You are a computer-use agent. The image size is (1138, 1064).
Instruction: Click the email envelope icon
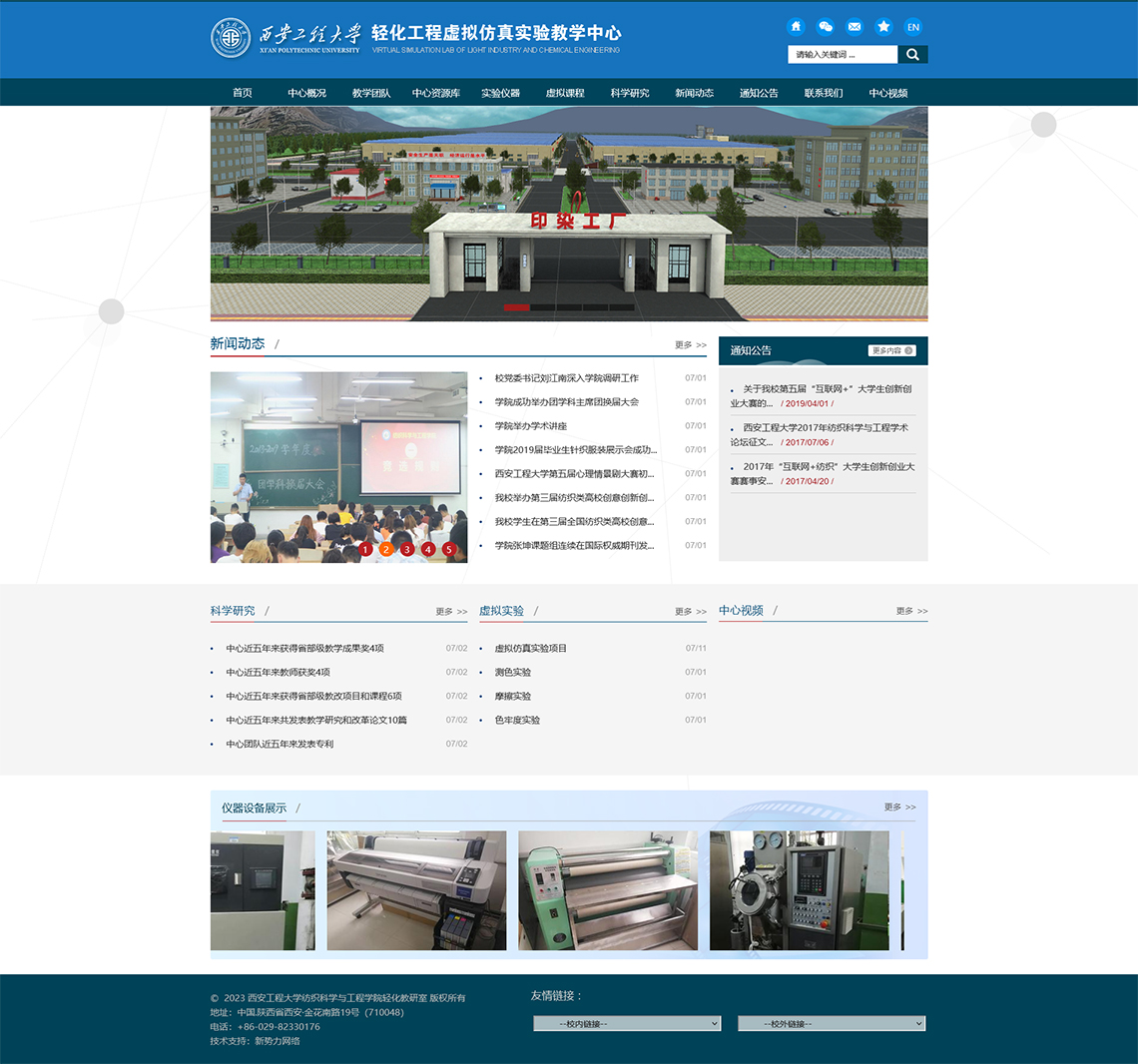tap(854, 27)
